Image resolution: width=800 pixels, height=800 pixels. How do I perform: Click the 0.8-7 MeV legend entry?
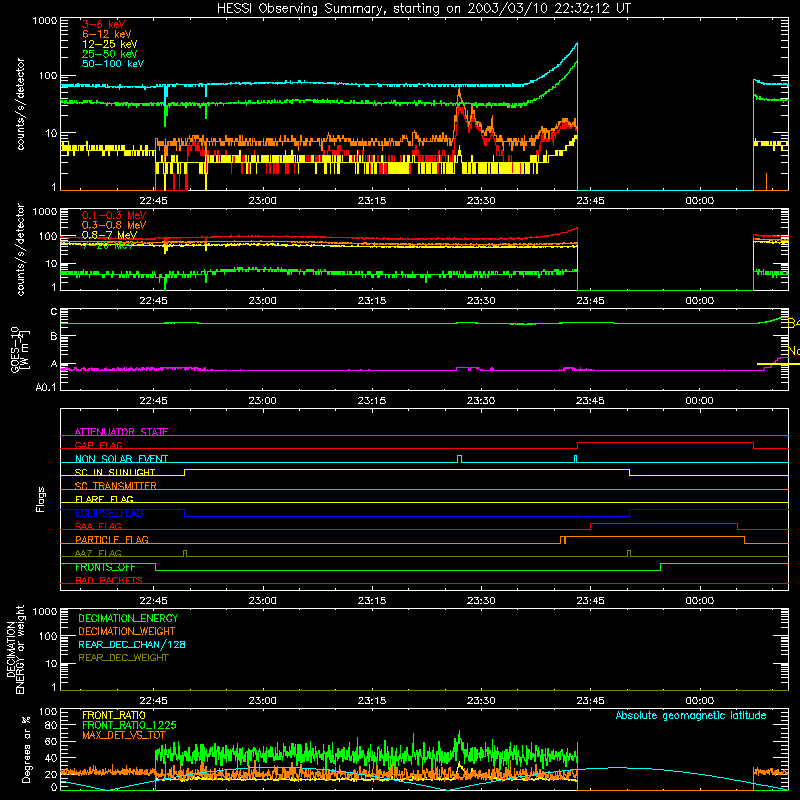(109, 235)
